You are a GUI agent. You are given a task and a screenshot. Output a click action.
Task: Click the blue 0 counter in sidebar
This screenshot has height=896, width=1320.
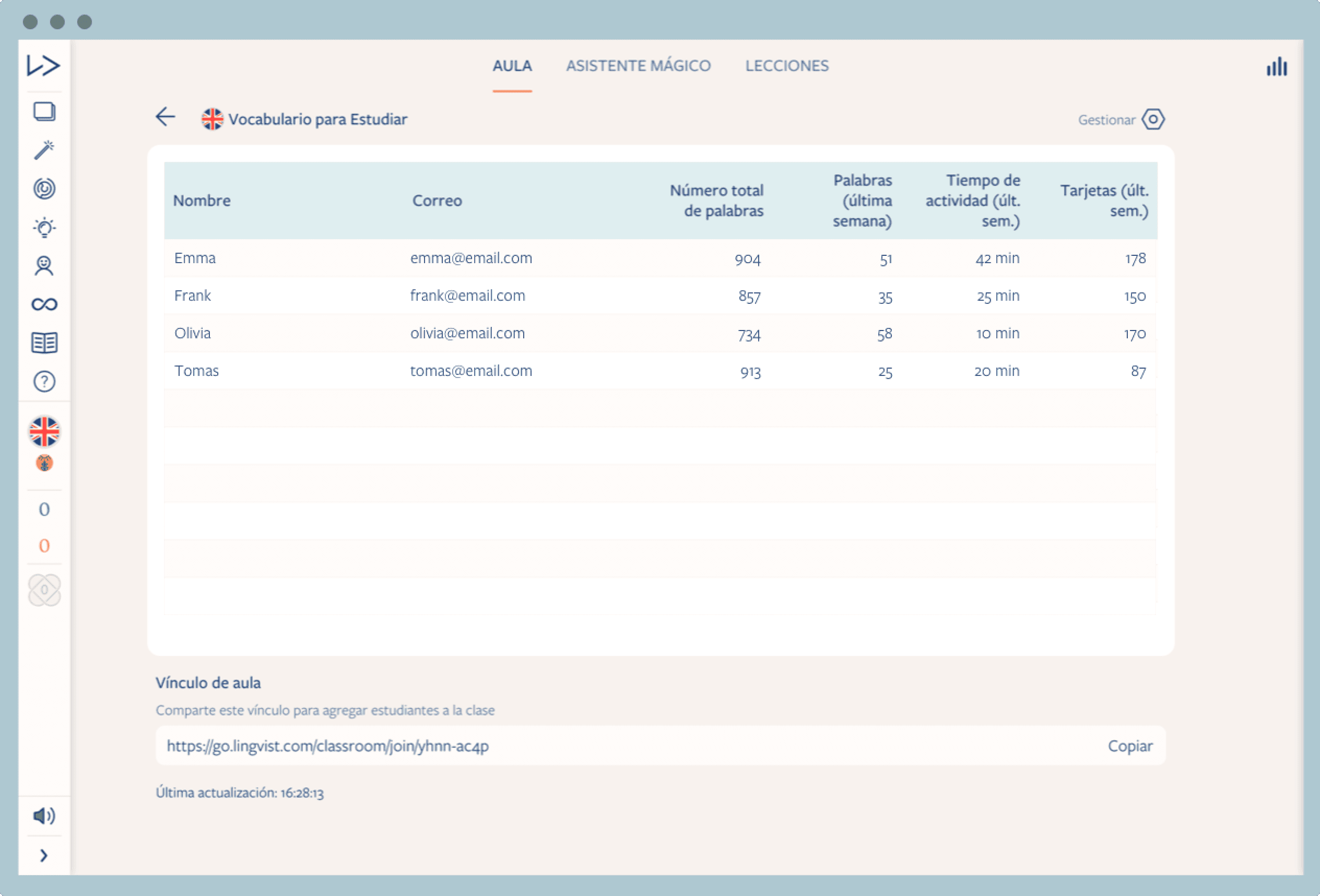(44, 509)
